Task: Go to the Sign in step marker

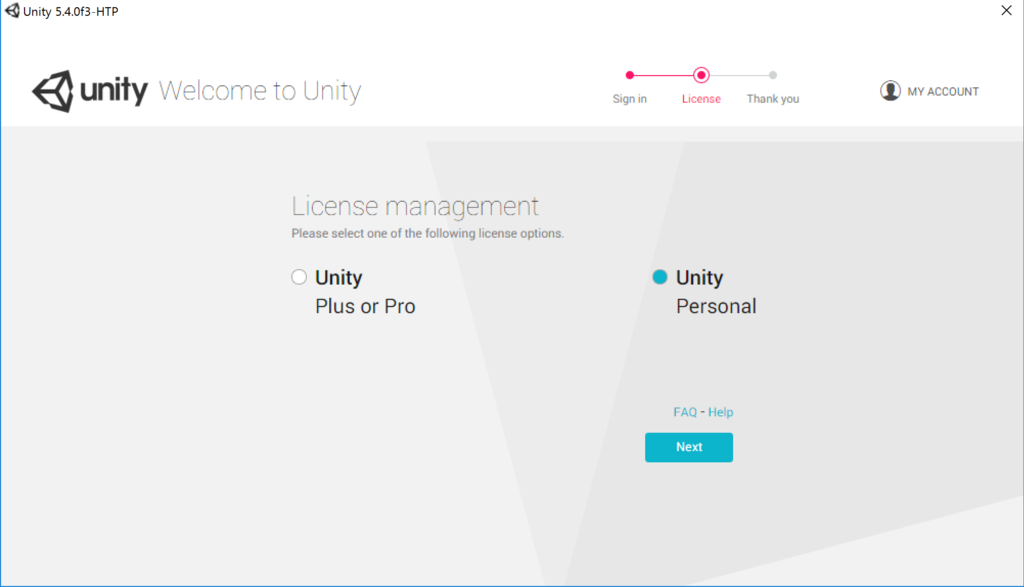Action: [x=630, y=75]
